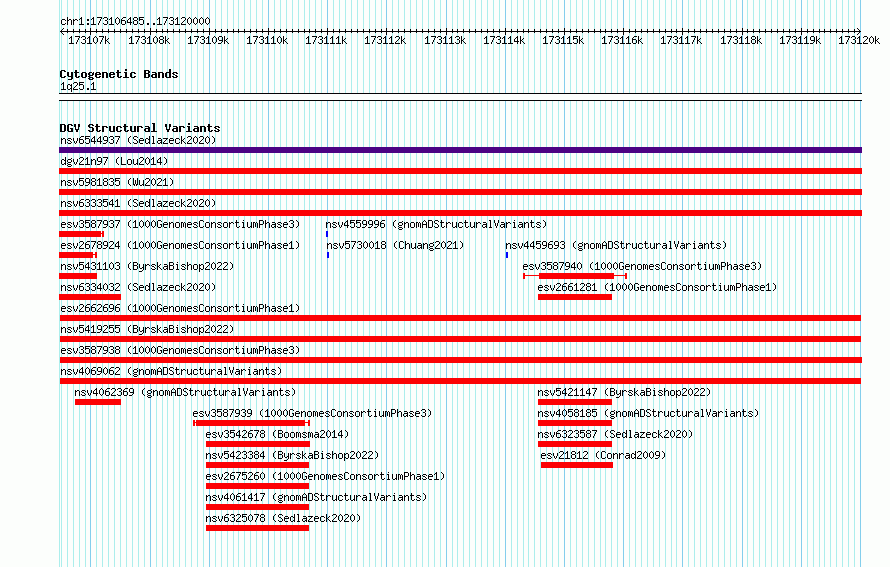Screen dimensions: 890x567
Task: Click the DGV Structural Variants track title
Action: (140, 128)
